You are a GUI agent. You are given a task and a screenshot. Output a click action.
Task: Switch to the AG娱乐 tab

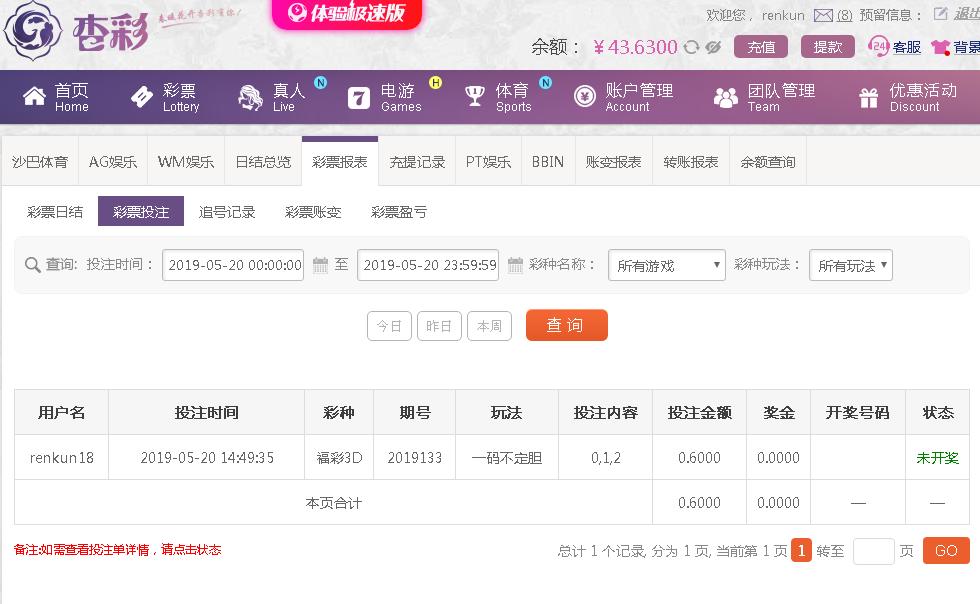[112, 162]
